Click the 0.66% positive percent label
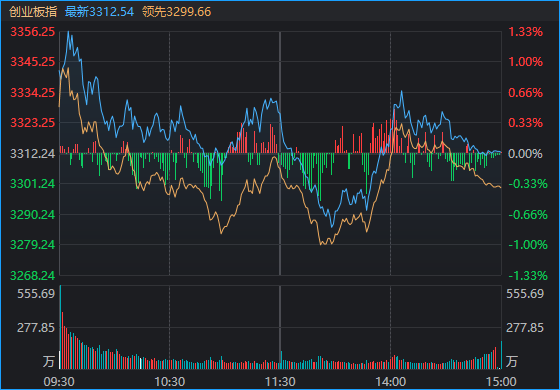Viewport: 560px width, 390px height. point(525,93)
